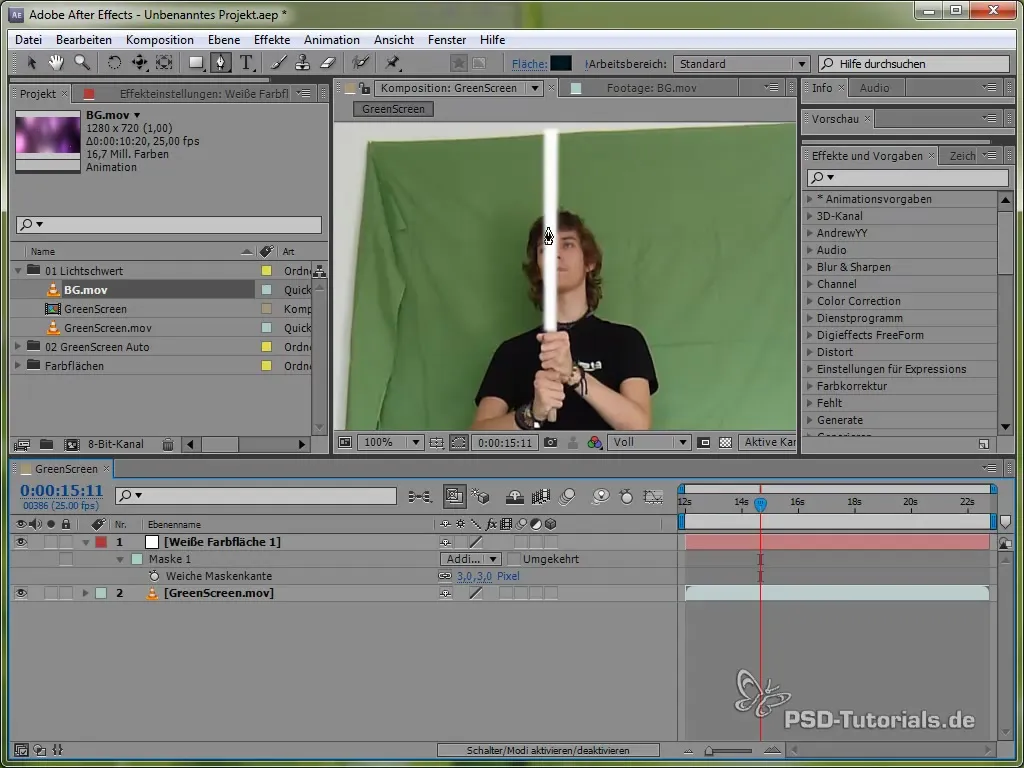The width and height of the screenshot is (1024, 768).
Task: Toggle stopwatch for Weiche Maskenkante
Action: point(154,576)
